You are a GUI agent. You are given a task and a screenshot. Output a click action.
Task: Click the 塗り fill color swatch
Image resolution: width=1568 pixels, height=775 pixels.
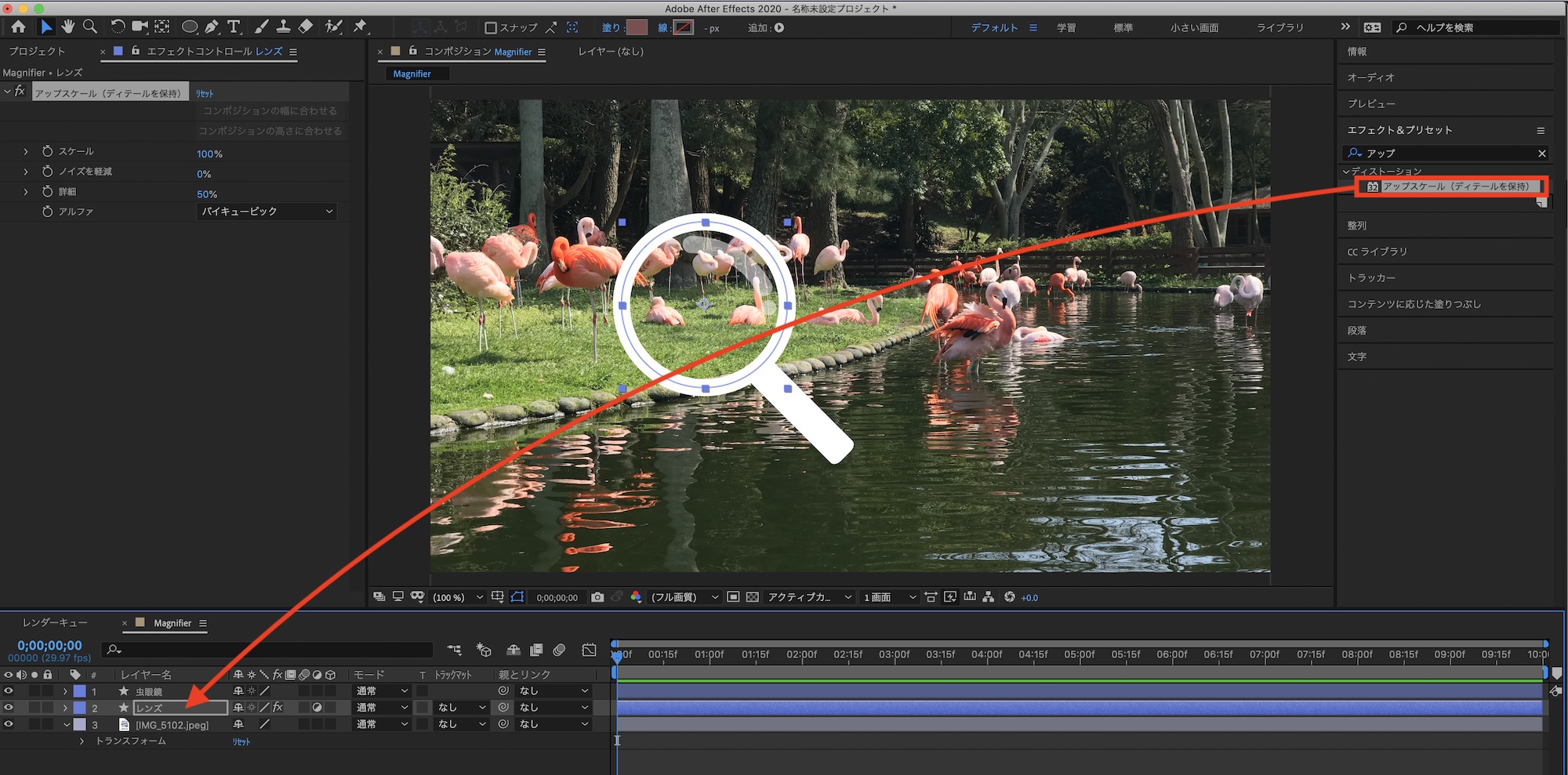[x=637, y=27]
